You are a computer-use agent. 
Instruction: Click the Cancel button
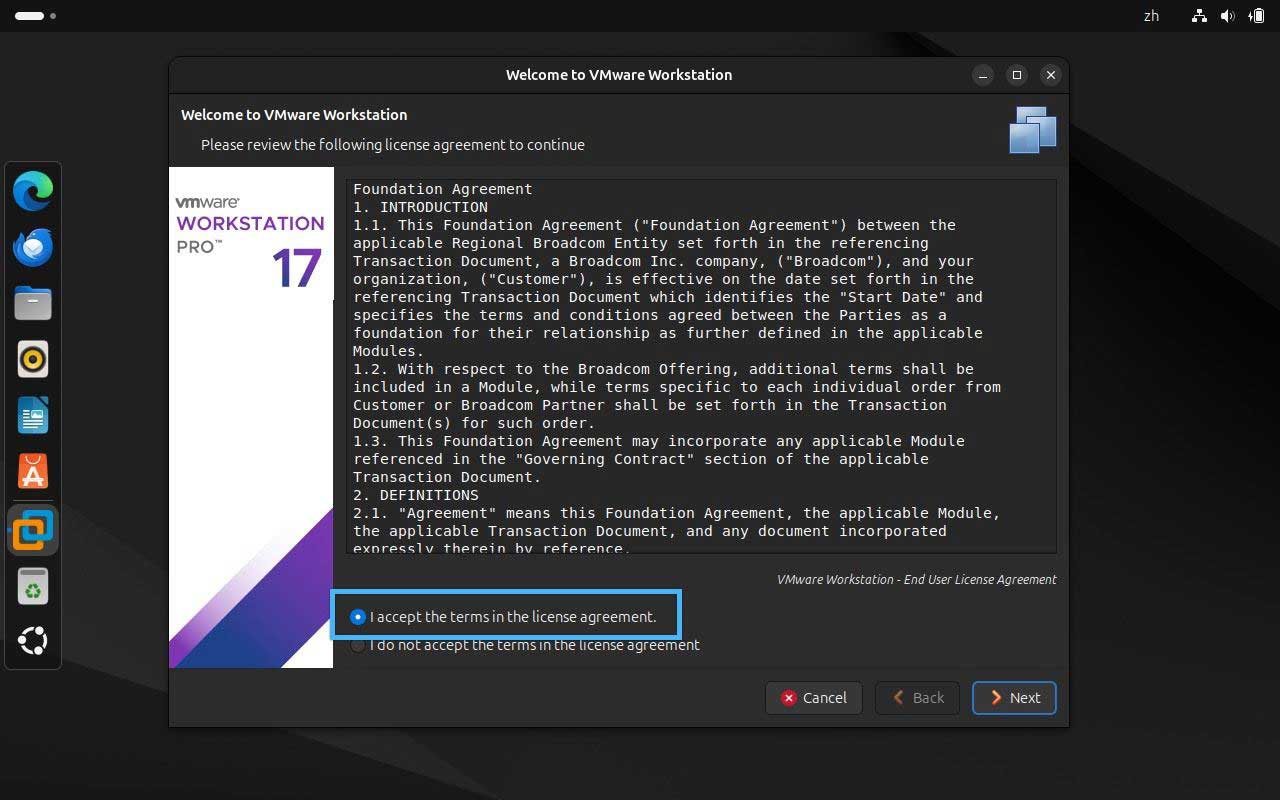tap(814, 698)
